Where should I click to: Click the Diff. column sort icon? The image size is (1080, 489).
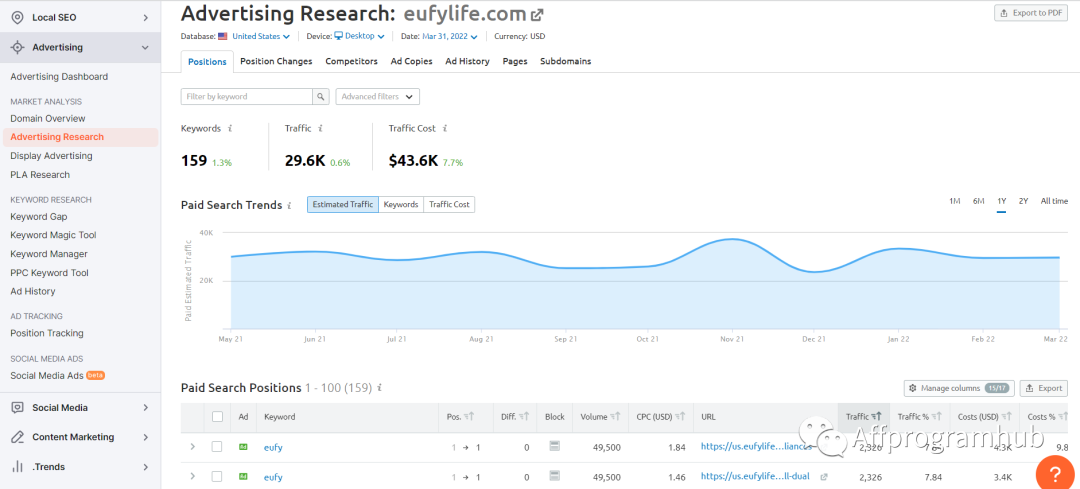(x=524, y=417)
